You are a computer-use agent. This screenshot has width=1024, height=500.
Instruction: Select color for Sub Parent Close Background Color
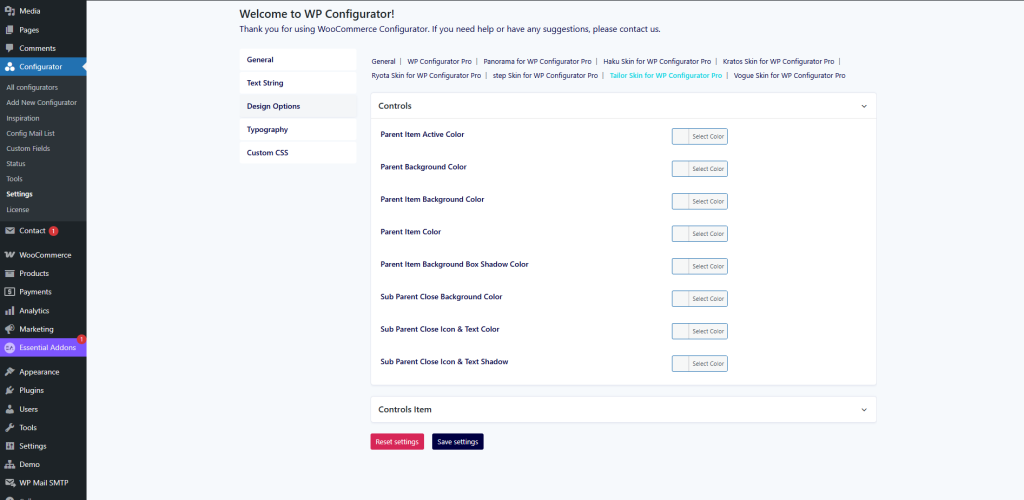[699, 298]
